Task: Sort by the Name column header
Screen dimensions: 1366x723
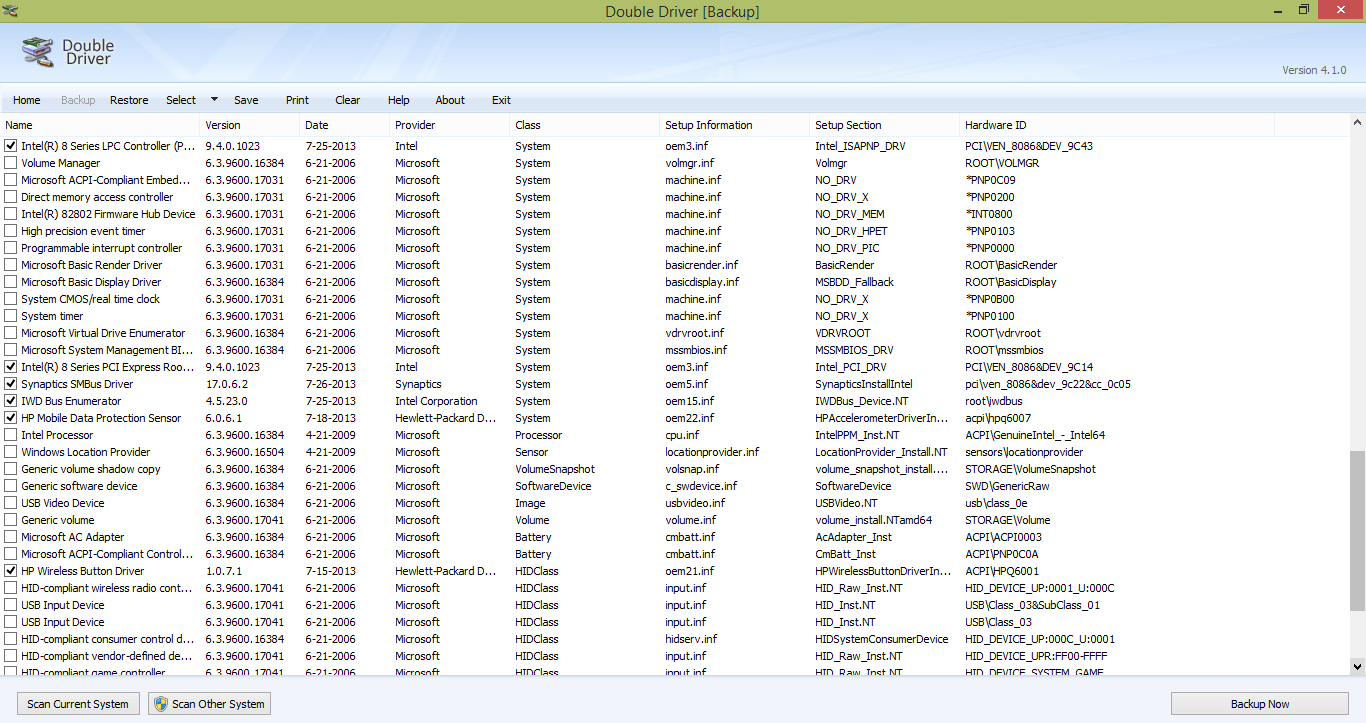Action: pyautogui.click(x=100, y=125)
